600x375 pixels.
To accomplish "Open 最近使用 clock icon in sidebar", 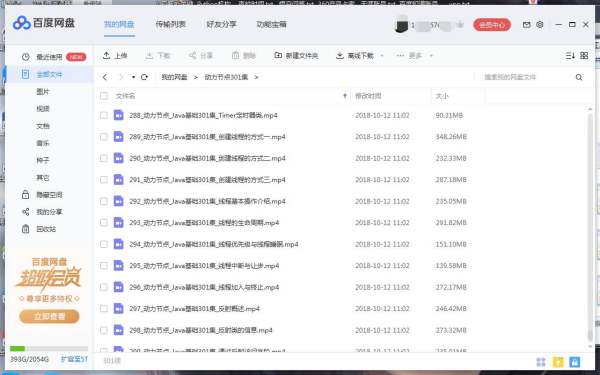I will tap(26, 57).
